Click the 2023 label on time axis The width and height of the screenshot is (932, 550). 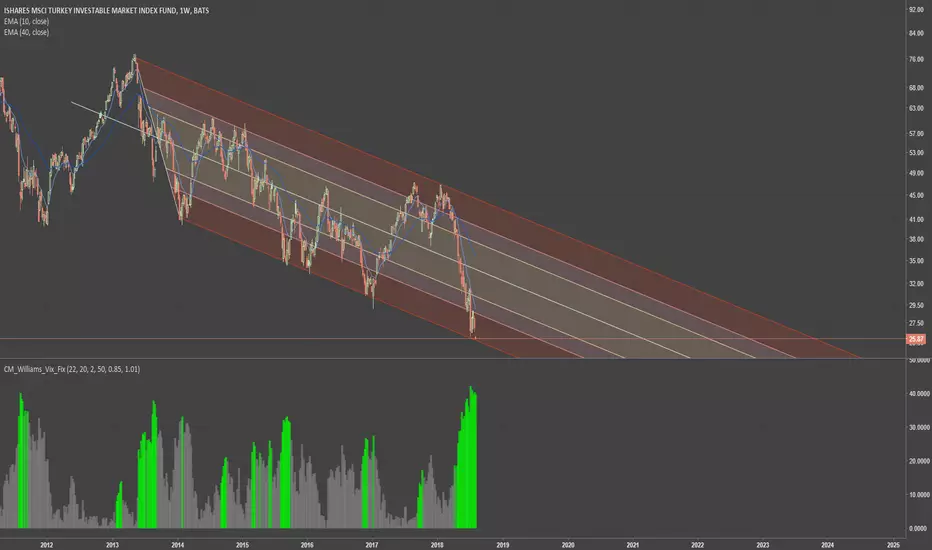tap(763, 545)
